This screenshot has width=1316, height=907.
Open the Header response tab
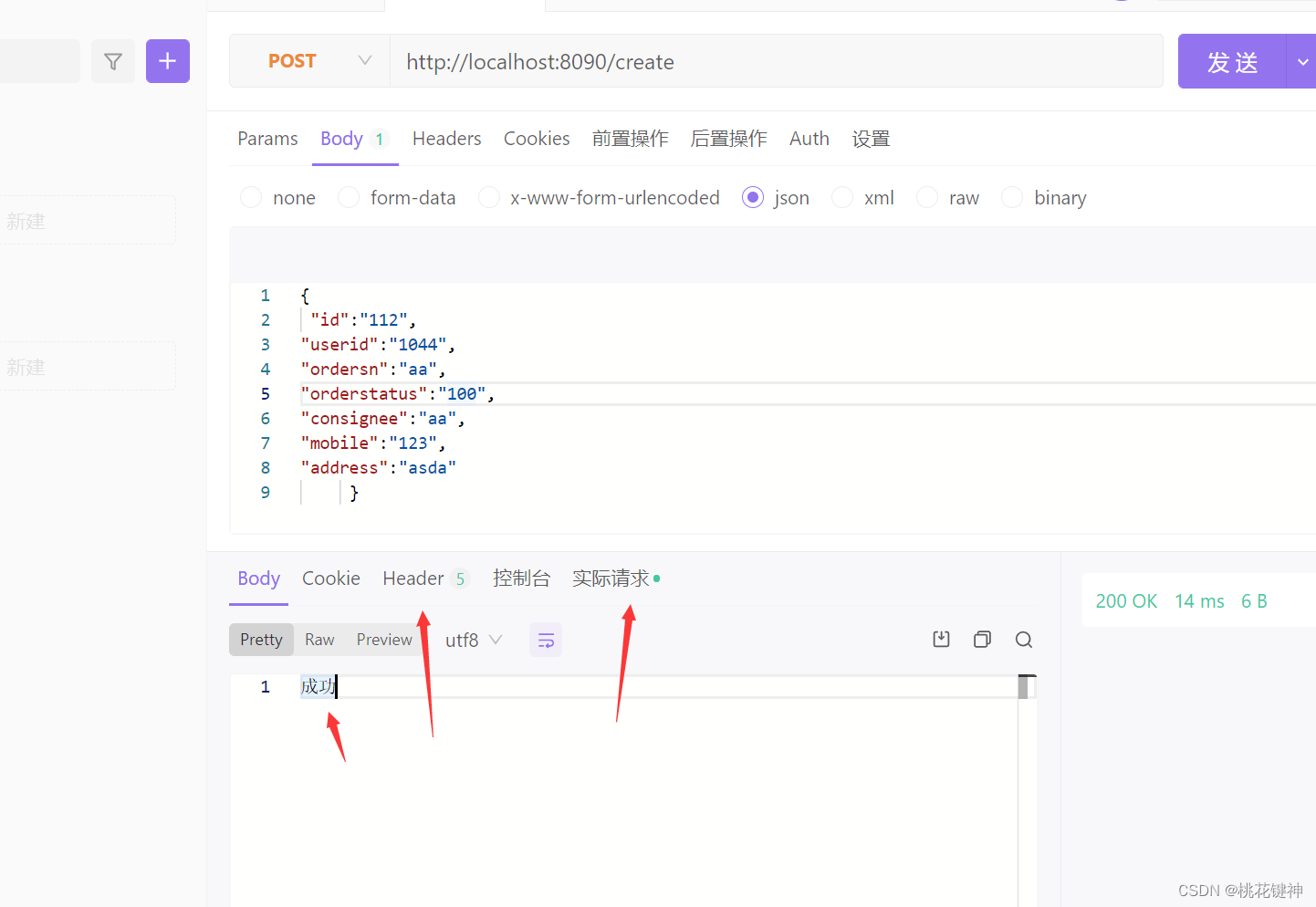click(x=413, y=579)
